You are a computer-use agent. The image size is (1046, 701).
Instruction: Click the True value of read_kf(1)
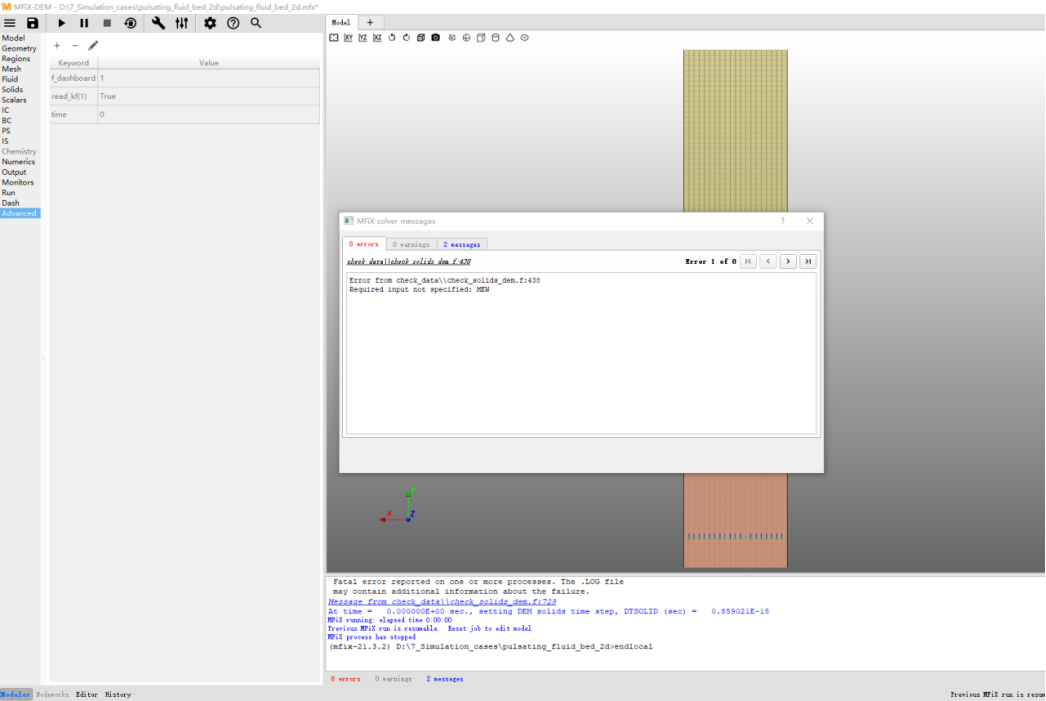click(x=208, y=96)
